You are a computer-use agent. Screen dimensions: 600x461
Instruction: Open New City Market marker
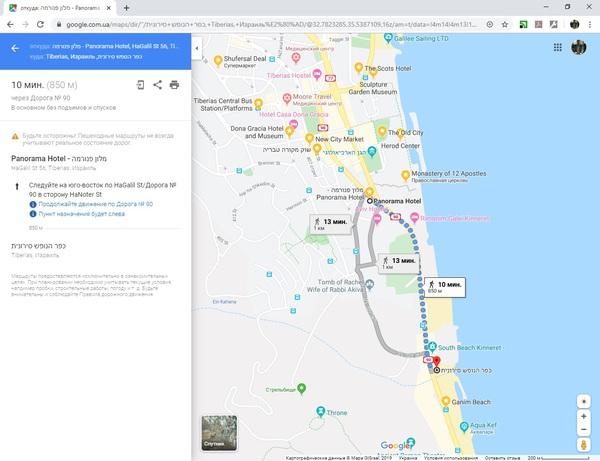pos(310,138)
